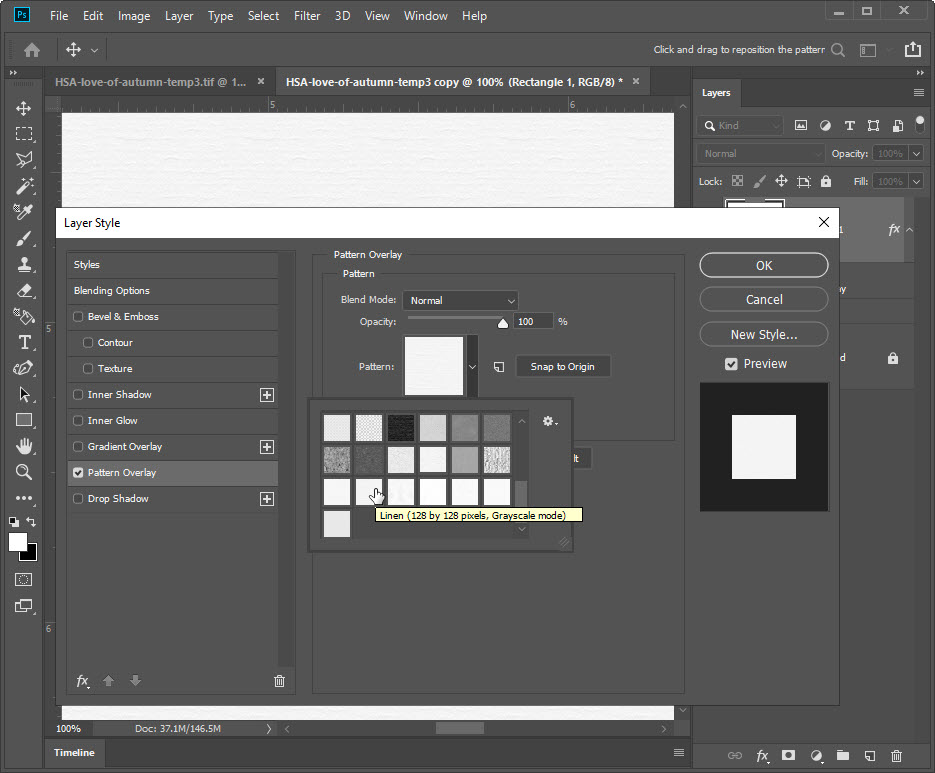The width and height of the screenshot is (935, 773).
Task: Pick the Magic Wand tool
Action: 23,186
